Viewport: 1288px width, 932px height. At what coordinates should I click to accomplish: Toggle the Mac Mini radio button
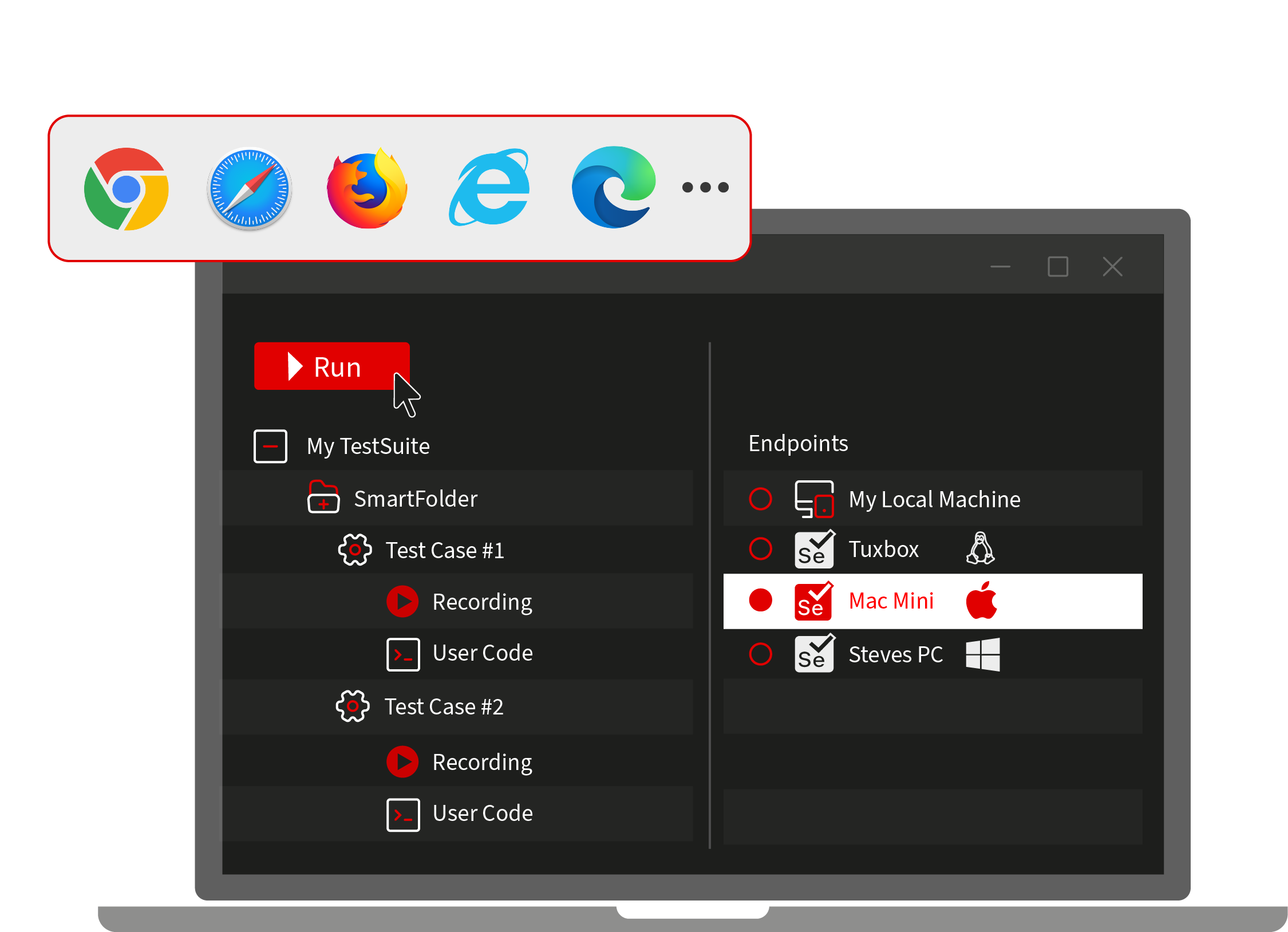(760, 600)
